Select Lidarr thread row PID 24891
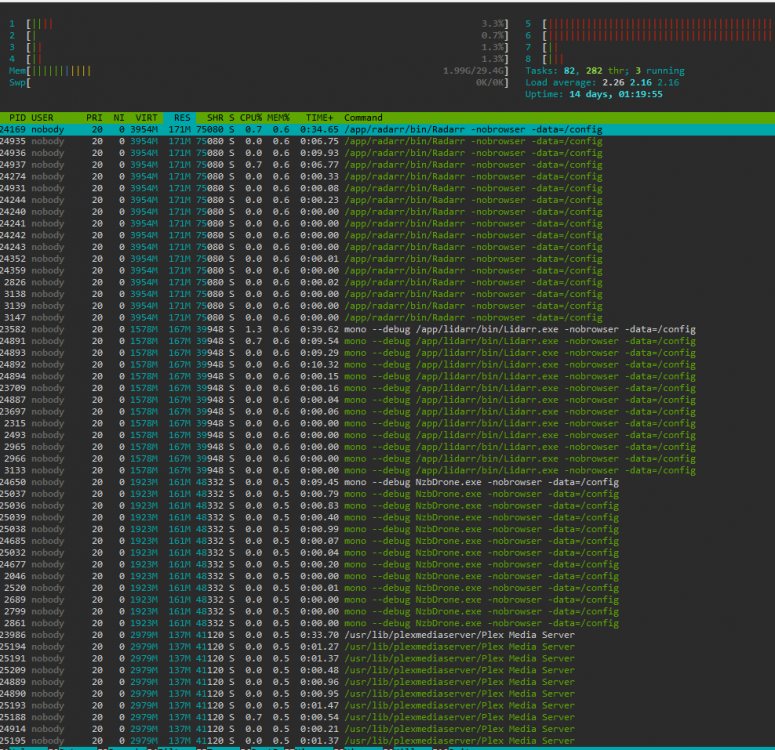 click(x=388, y=341)
